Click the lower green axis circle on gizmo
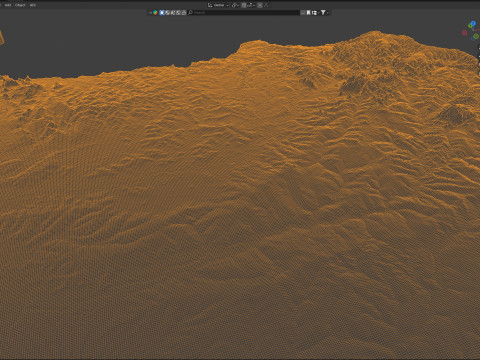The height and width of the screenshot is (360, 480). 476,36
